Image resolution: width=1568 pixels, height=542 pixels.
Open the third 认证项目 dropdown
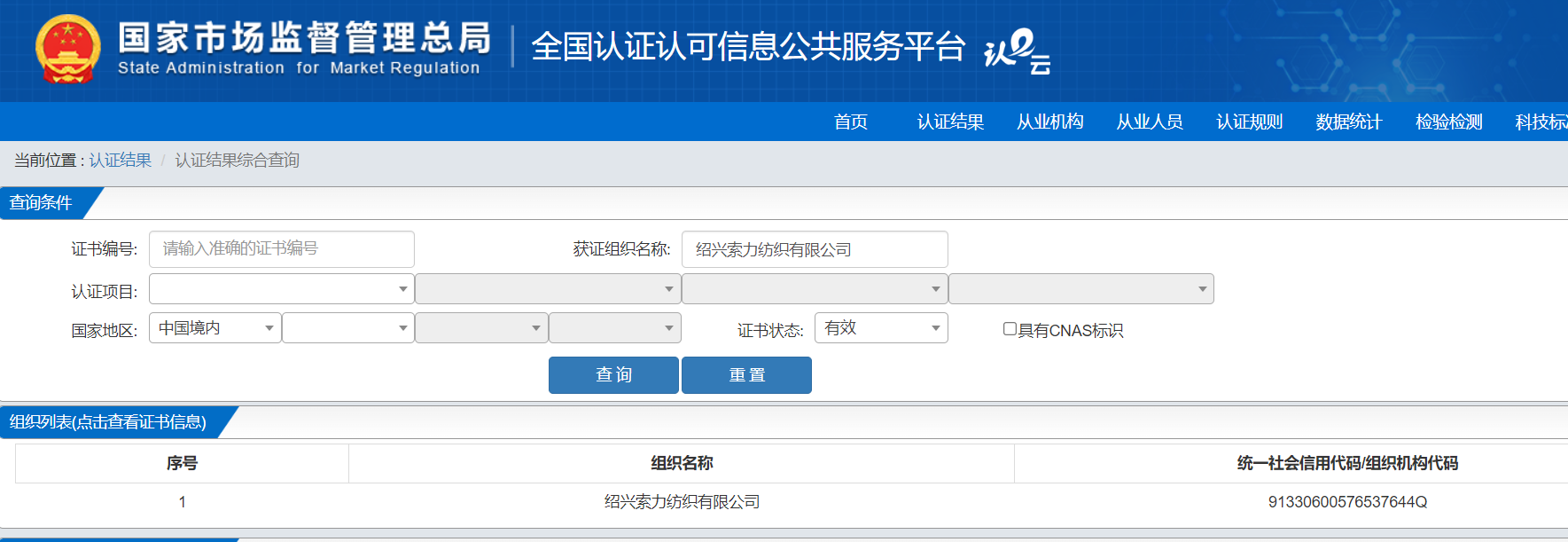815,289
